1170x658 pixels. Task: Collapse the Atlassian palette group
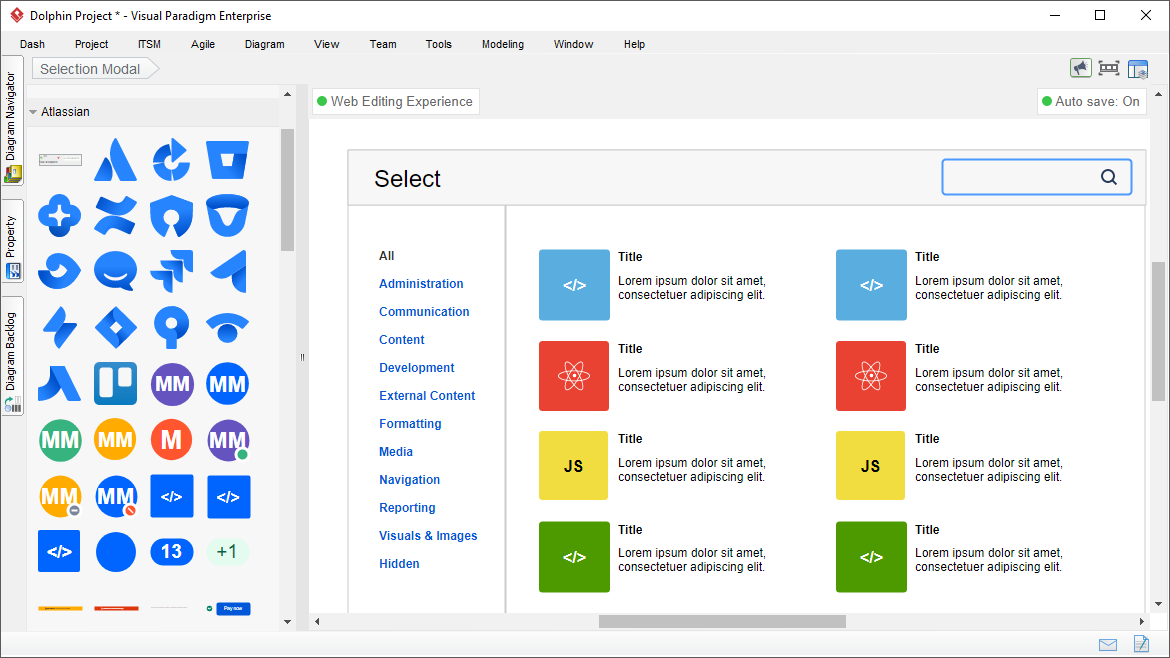tap(33, 112)
